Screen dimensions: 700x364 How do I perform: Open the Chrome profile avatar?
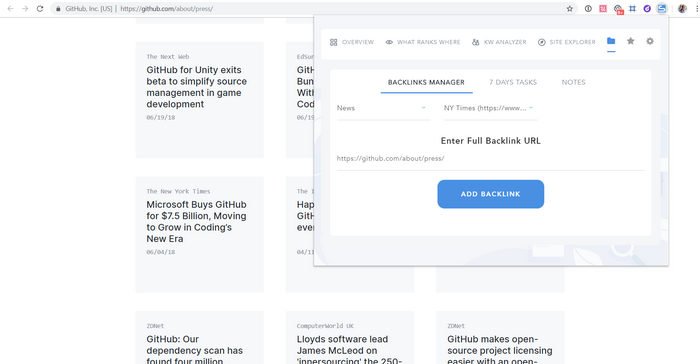pos(682,8)
